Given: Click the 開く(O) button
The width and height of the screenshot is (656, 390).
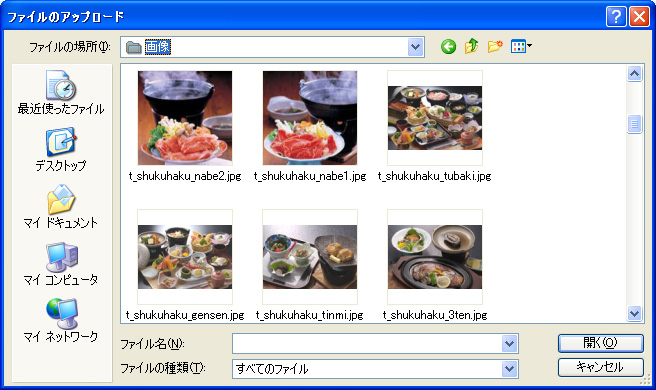Looking at the screenshot, I should pos(600,343).
